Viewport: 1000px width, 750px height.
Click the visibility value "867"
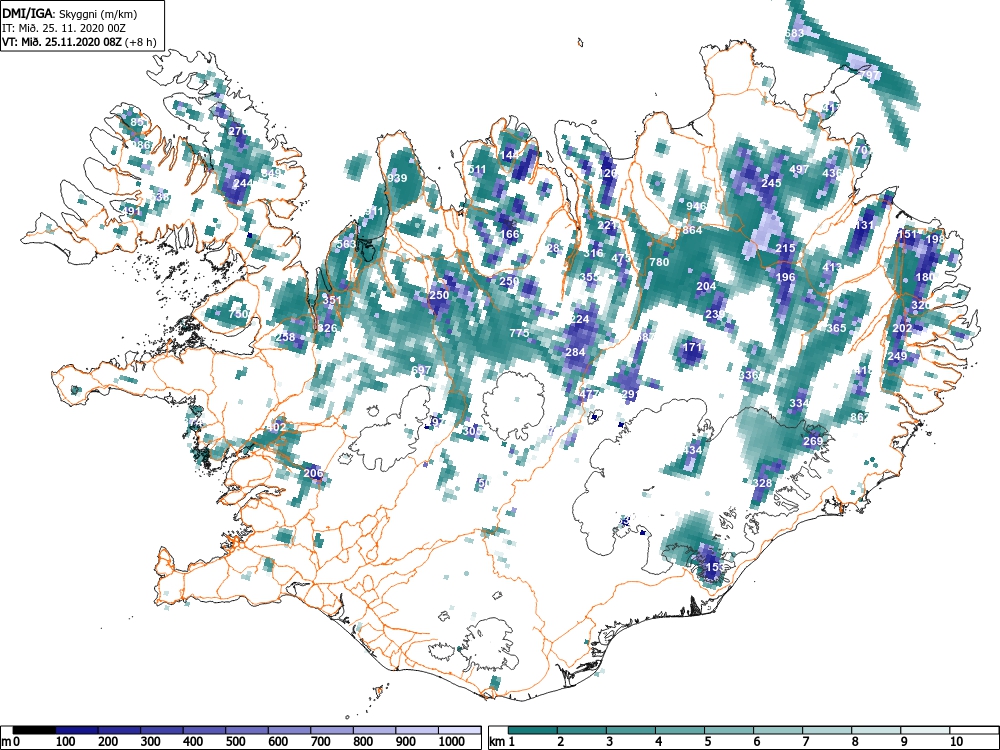(860, 417)
